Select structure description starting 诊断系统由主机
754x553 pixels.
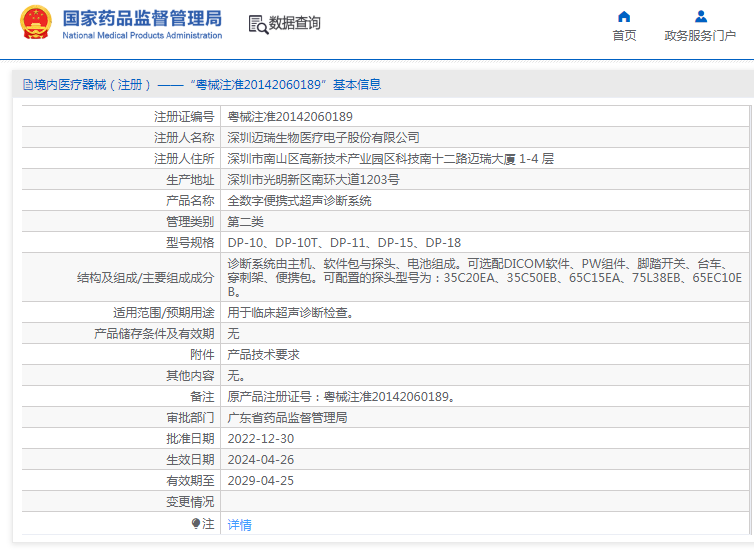click(x=485, y=277)
